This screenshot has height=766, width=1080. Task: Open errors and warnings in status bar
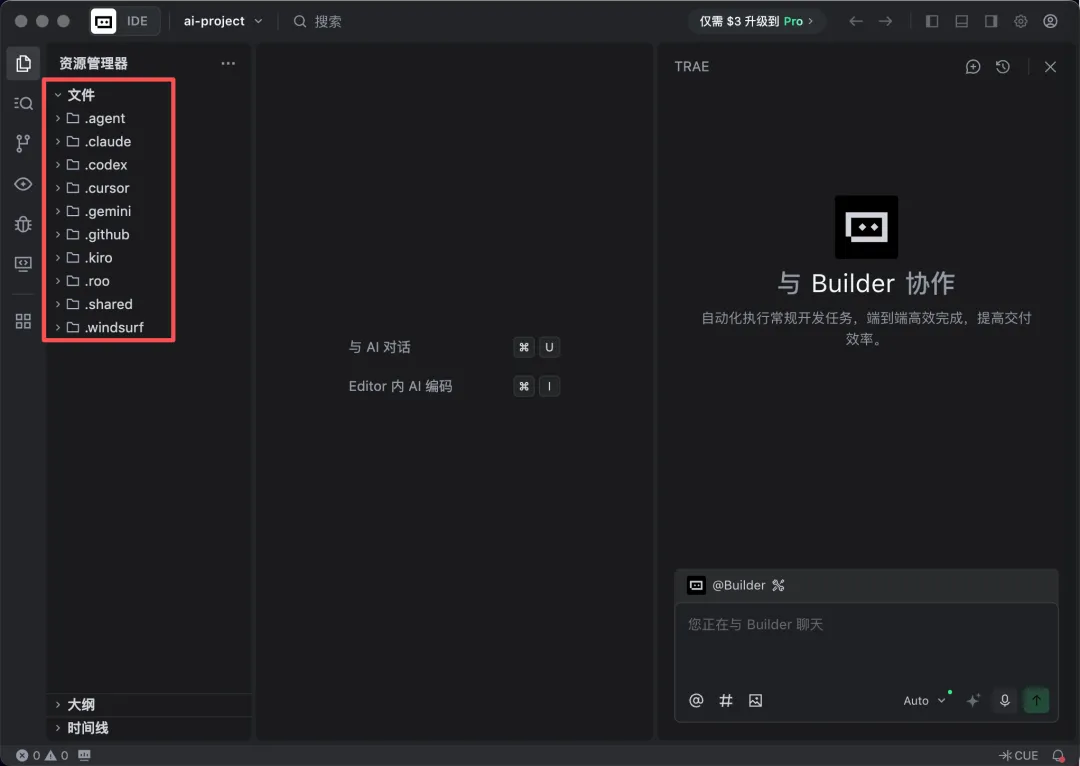42,756
